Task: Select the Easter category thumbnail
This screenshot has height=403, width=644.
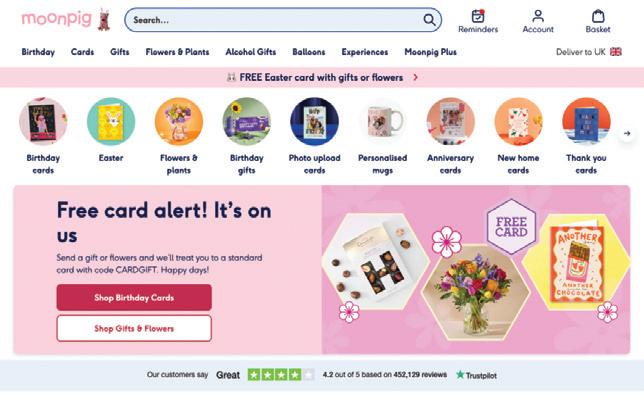Action: pos(111,122)
